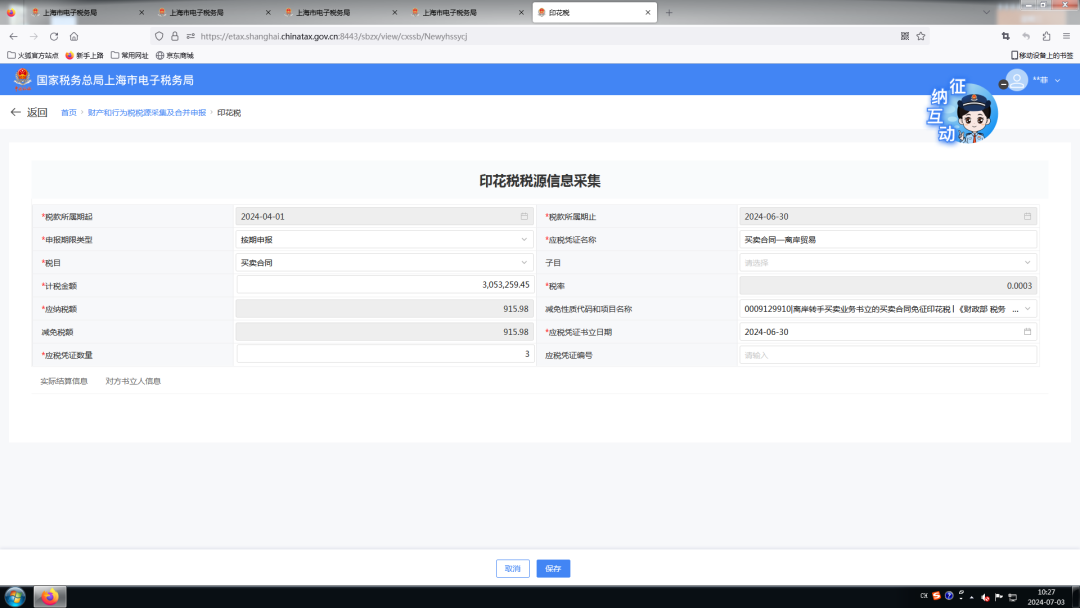This screenshot has height=608, width=1080.
Task: Expand the 税目 dropdown showing 买卖合同
Action: click(524, 263)
